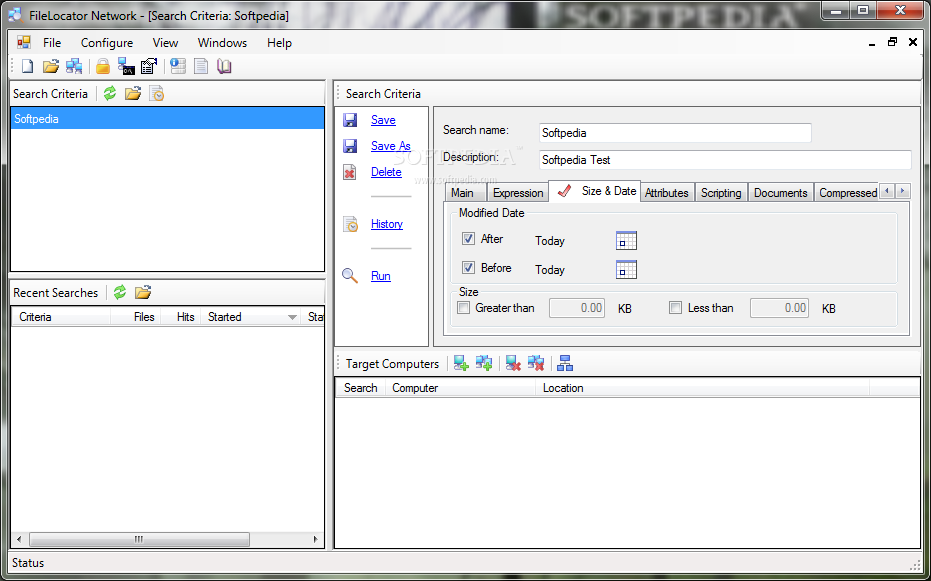Screen dimensions: 931x581
Task: Click the new blank document toolbar icon
Action: pyautogui.click(x=27, y=66)
